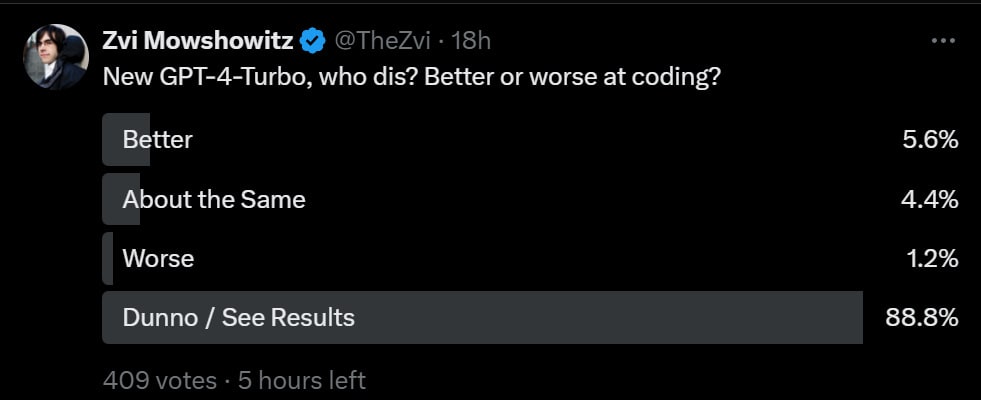Visit the @TheZvi handle link
The height and width of the screenshot is (400, 981).
[x=382, y=41]
